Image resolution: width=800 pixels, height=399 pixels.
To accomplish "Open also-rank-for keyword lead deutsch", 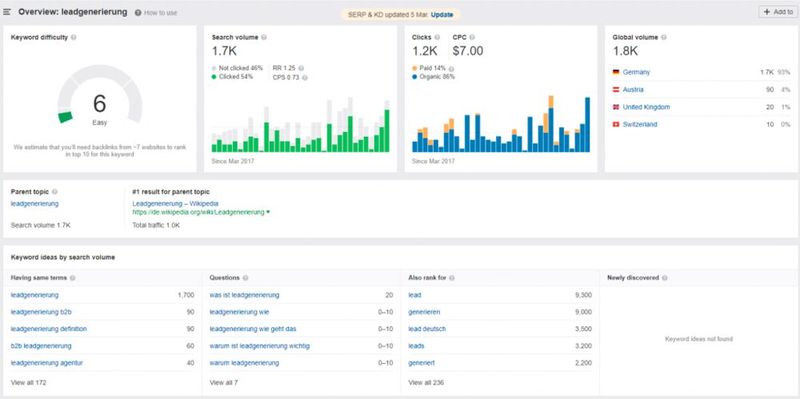I will click(427, 329).
